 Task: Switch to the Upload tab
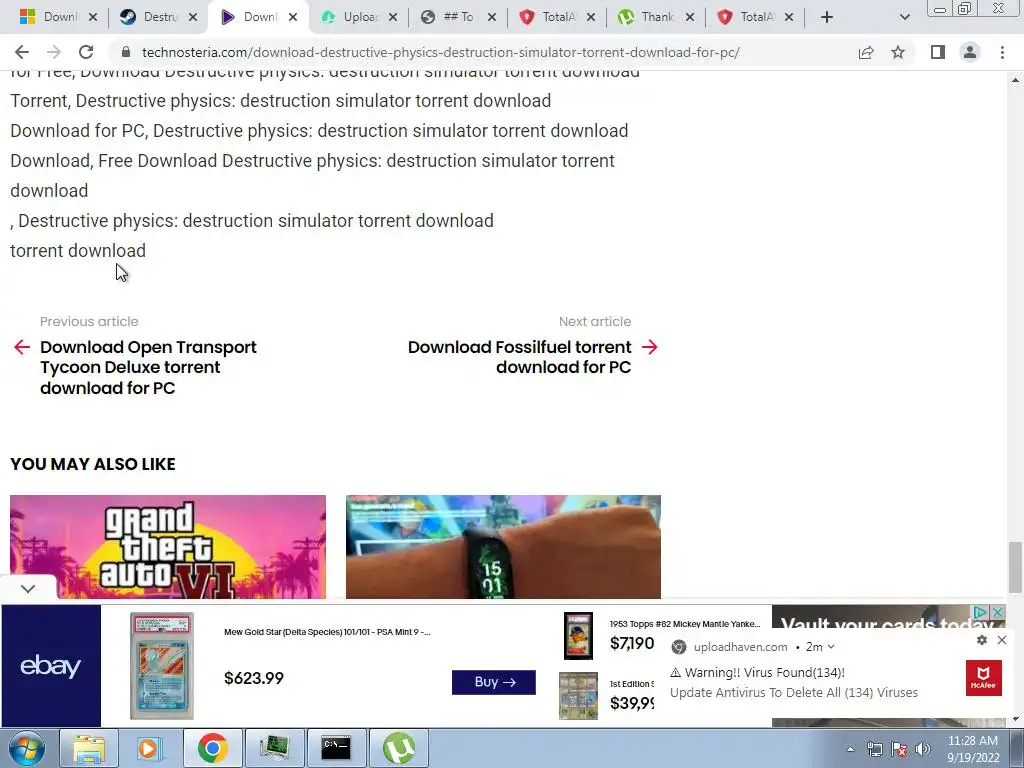(353, 17)
